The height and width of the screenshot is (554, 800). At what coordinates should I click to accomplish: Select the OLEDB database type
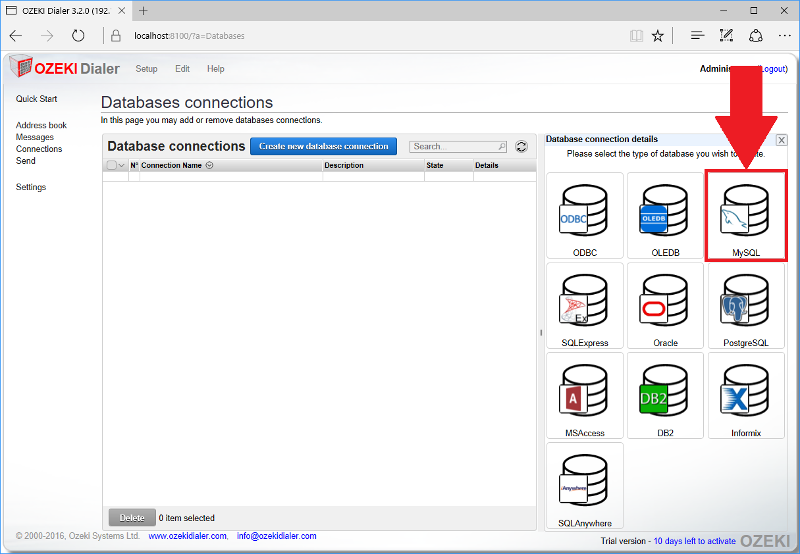(665, 215)
